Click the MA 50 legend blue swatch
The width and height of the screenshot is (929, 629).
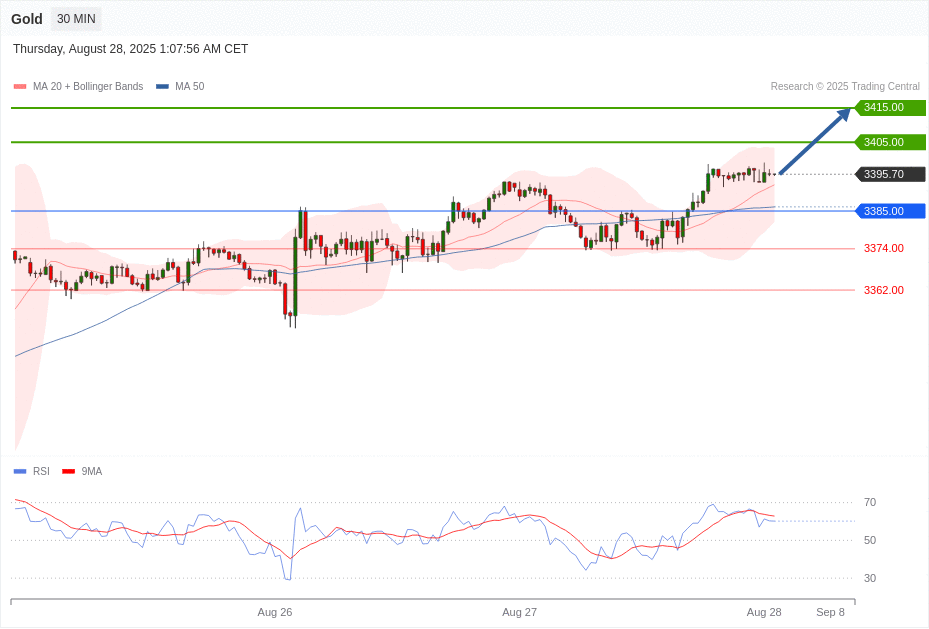[162, 86]
